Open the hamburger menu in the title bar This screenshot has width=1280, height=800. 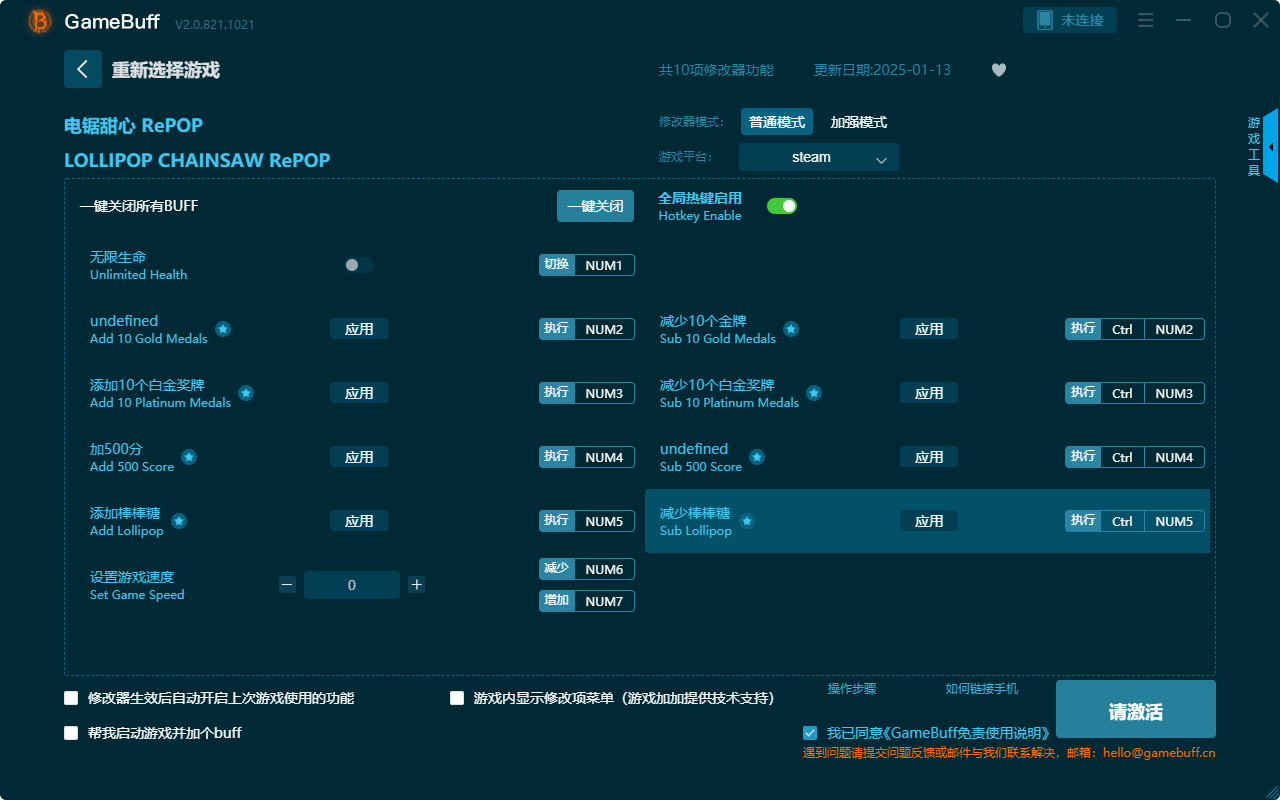(x=1145, y=20)
